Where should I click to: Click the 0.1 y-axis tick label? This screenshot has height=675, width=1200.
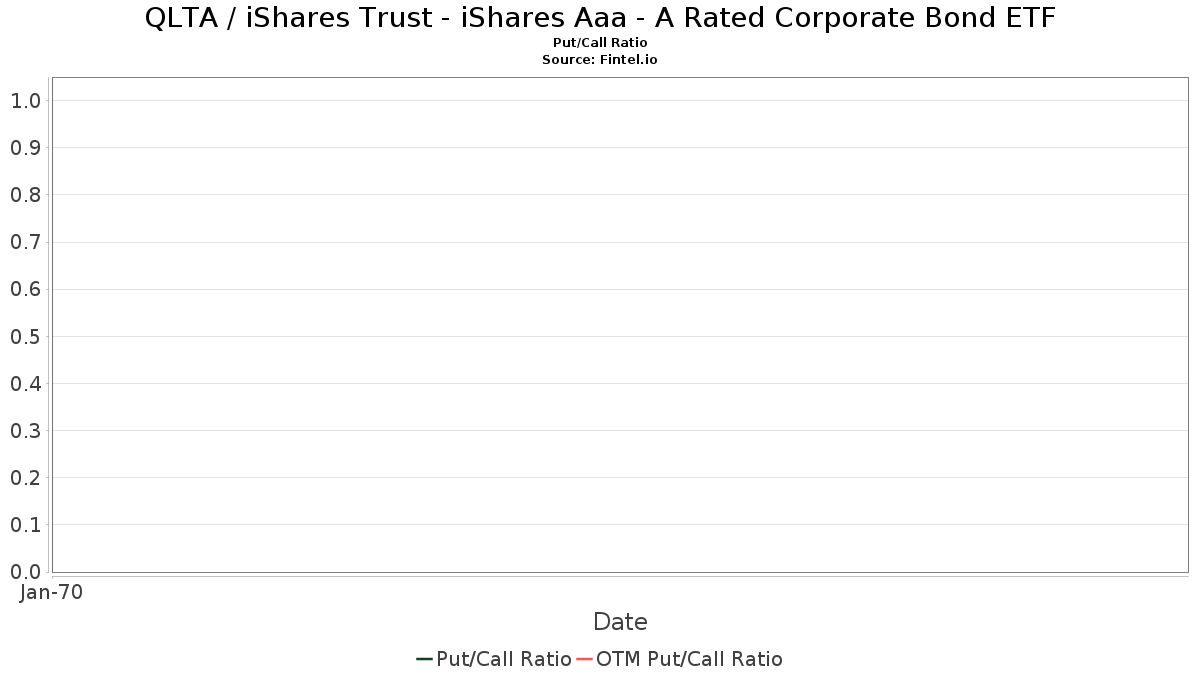point(26,525)
